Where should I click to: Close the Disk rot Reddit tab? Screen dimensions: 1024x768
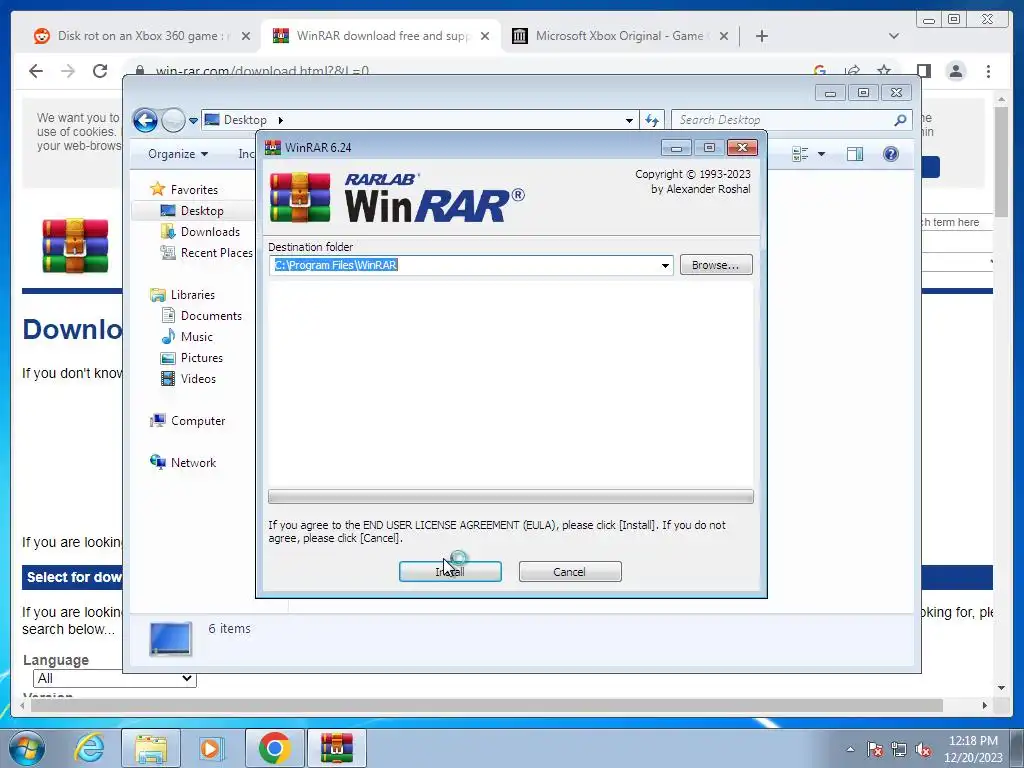tap(246, 36)
